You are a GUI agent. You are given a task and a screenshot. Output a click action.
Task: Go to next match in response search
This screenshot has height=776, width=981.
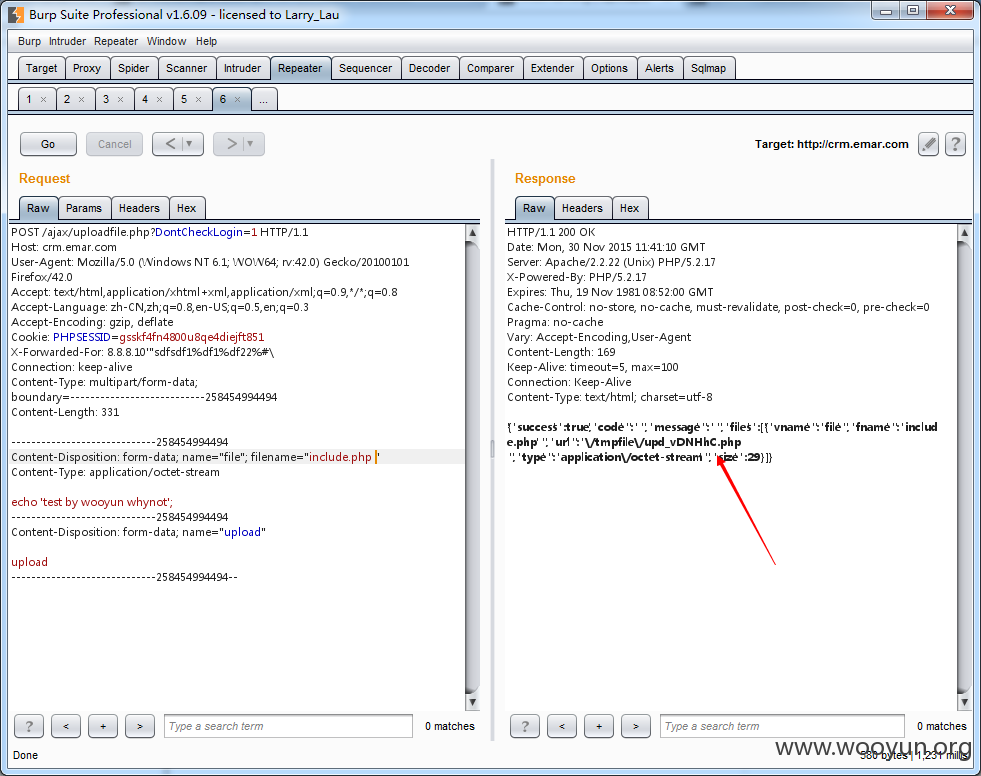636,726
